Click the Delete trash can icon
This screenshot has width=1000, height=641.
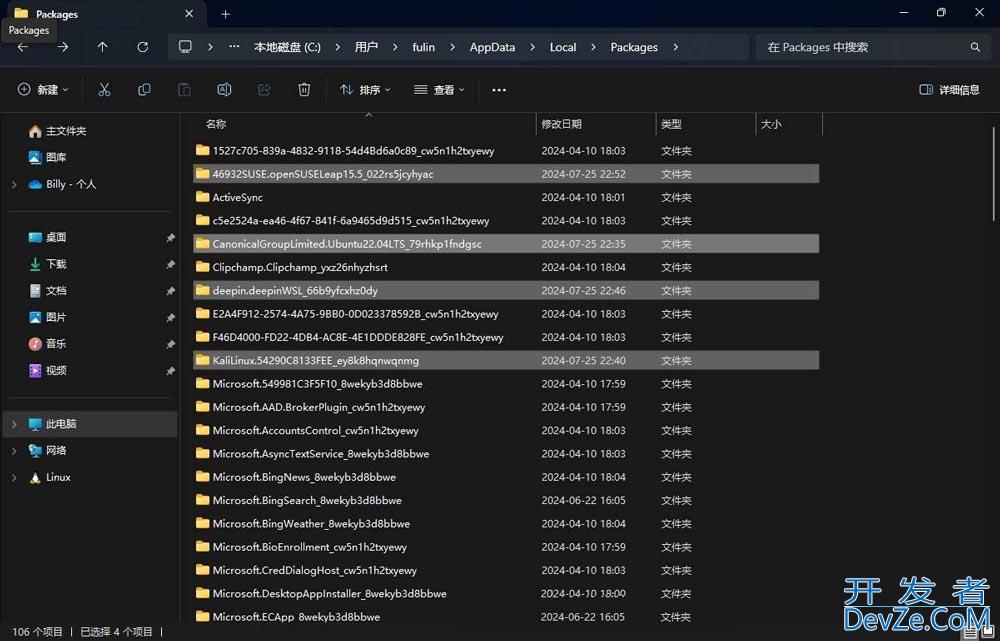(x=304, y=90)
